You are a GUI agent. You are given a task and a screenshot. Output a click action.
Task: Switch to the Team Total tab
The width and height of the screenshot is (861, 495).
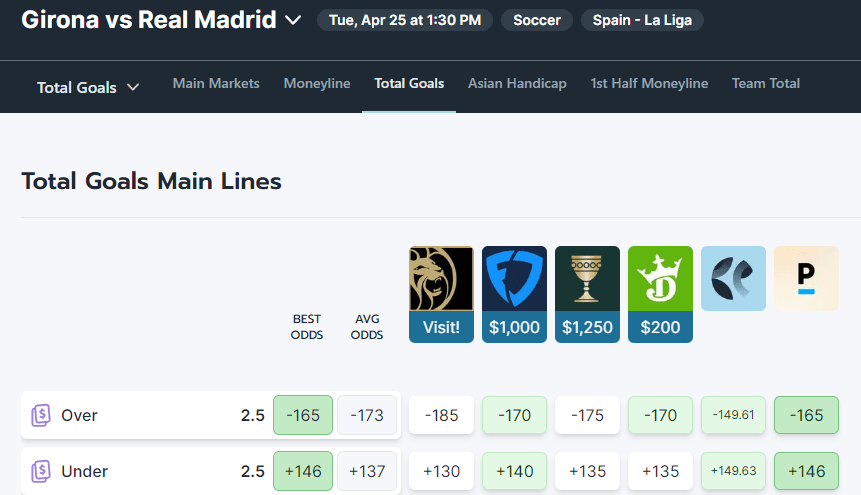tap(766, 84)
